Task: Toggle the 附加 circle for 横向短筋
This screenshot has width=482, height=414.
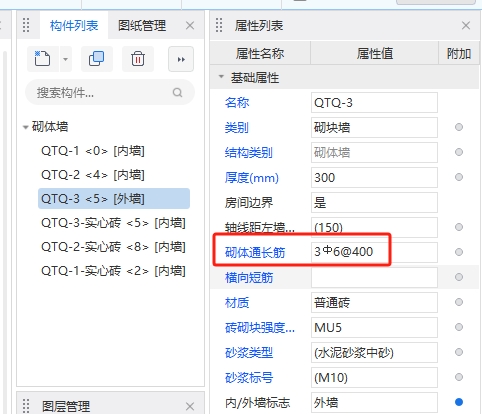Action: click(459, 277)
